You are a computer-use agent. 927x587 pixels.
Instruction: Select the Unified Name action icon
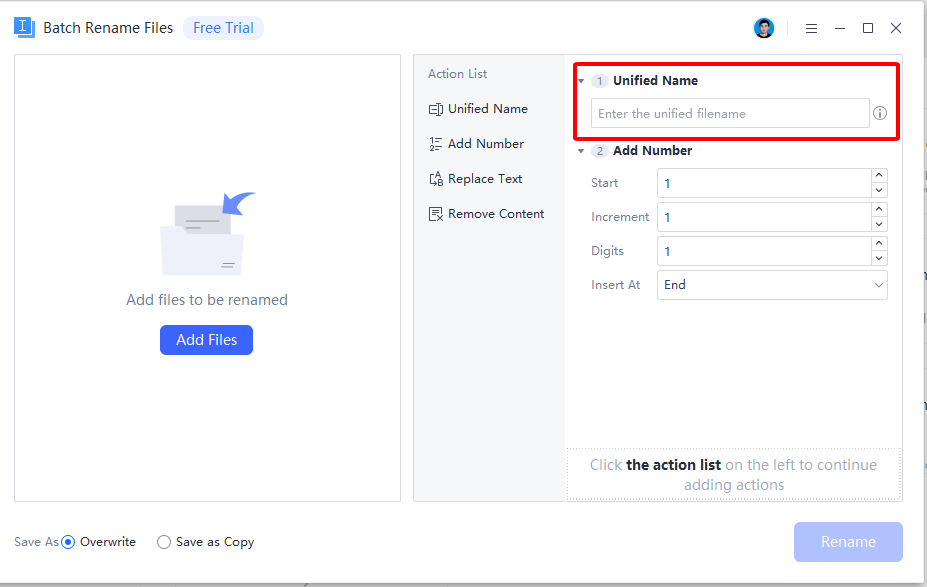click(x=434, y=108)
